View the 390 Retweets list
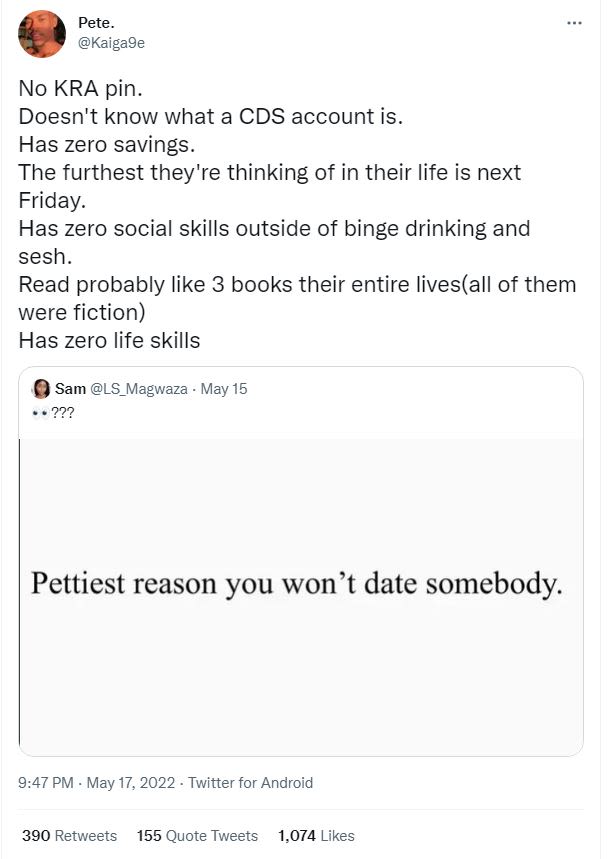 (x=69, y=835)
